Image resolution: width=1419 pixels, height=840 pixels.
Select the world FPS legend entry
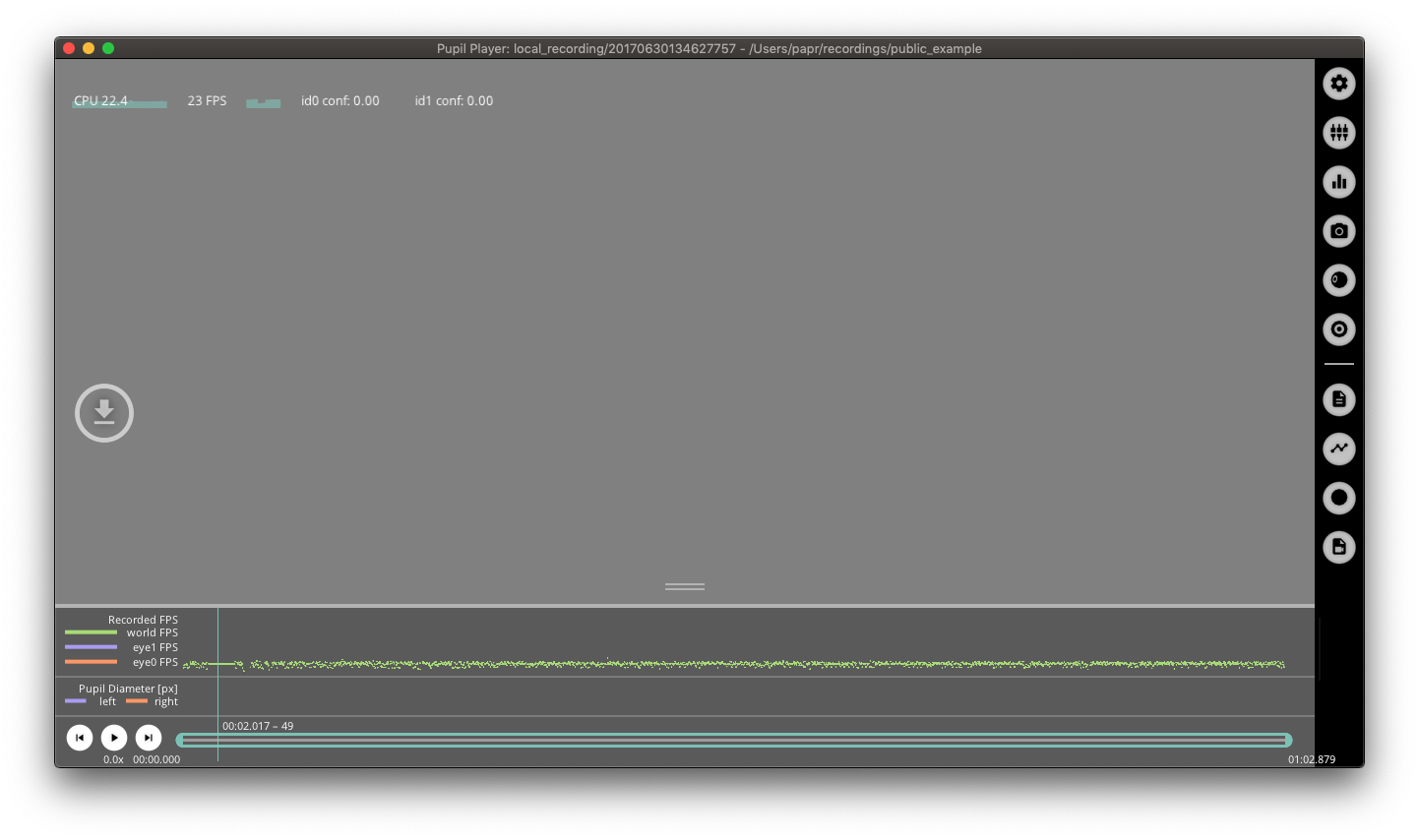pyautogui.click(x=122, y=632)
